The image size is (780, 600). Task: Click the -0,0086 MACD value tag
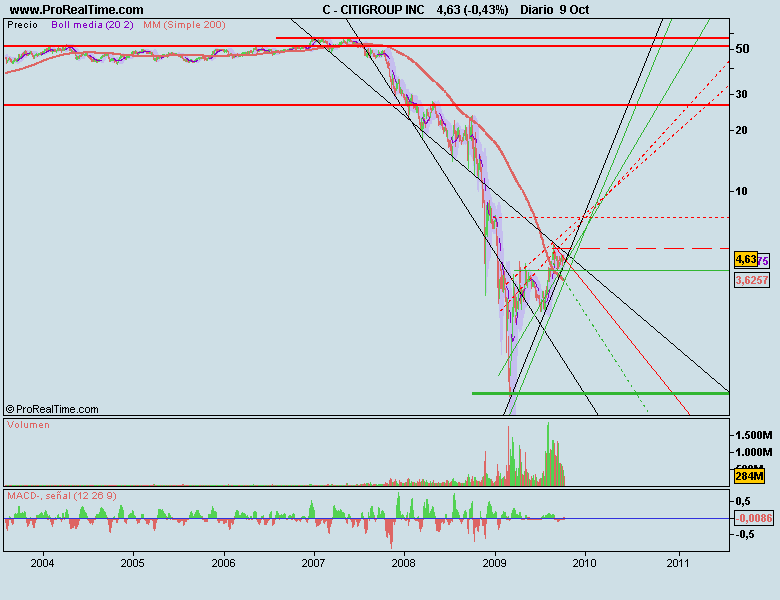[x=754, y=518]
